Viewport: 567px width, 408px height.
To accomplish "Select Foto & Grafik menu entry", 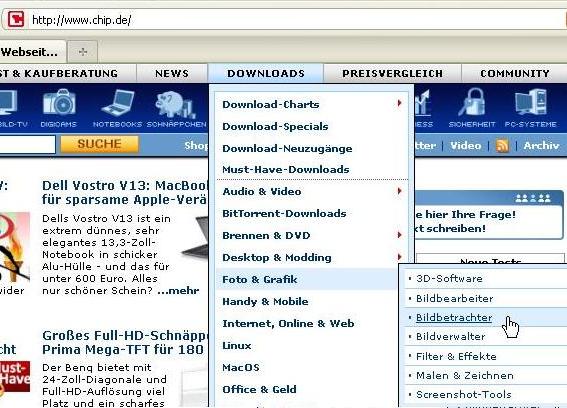I will (x=307, y=279).
